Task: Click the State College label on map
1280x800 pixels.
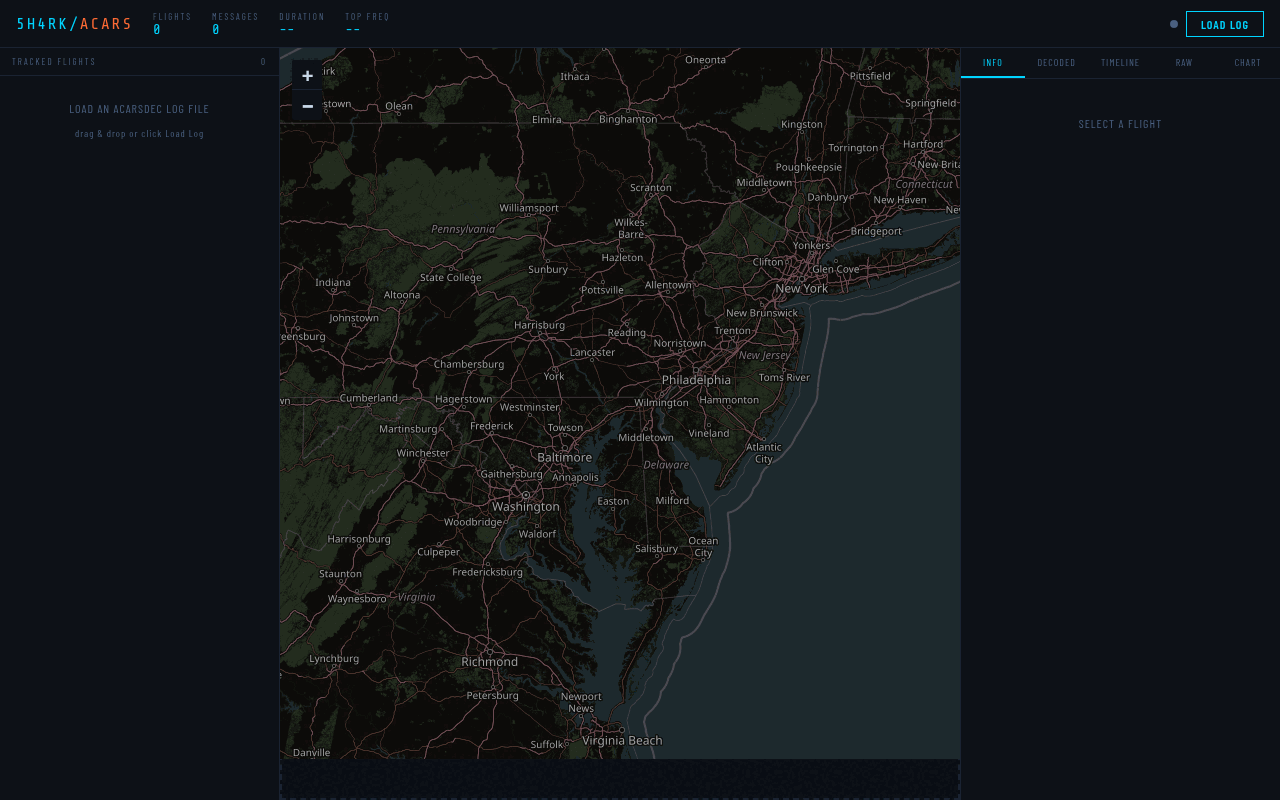Action: point(450,278)
